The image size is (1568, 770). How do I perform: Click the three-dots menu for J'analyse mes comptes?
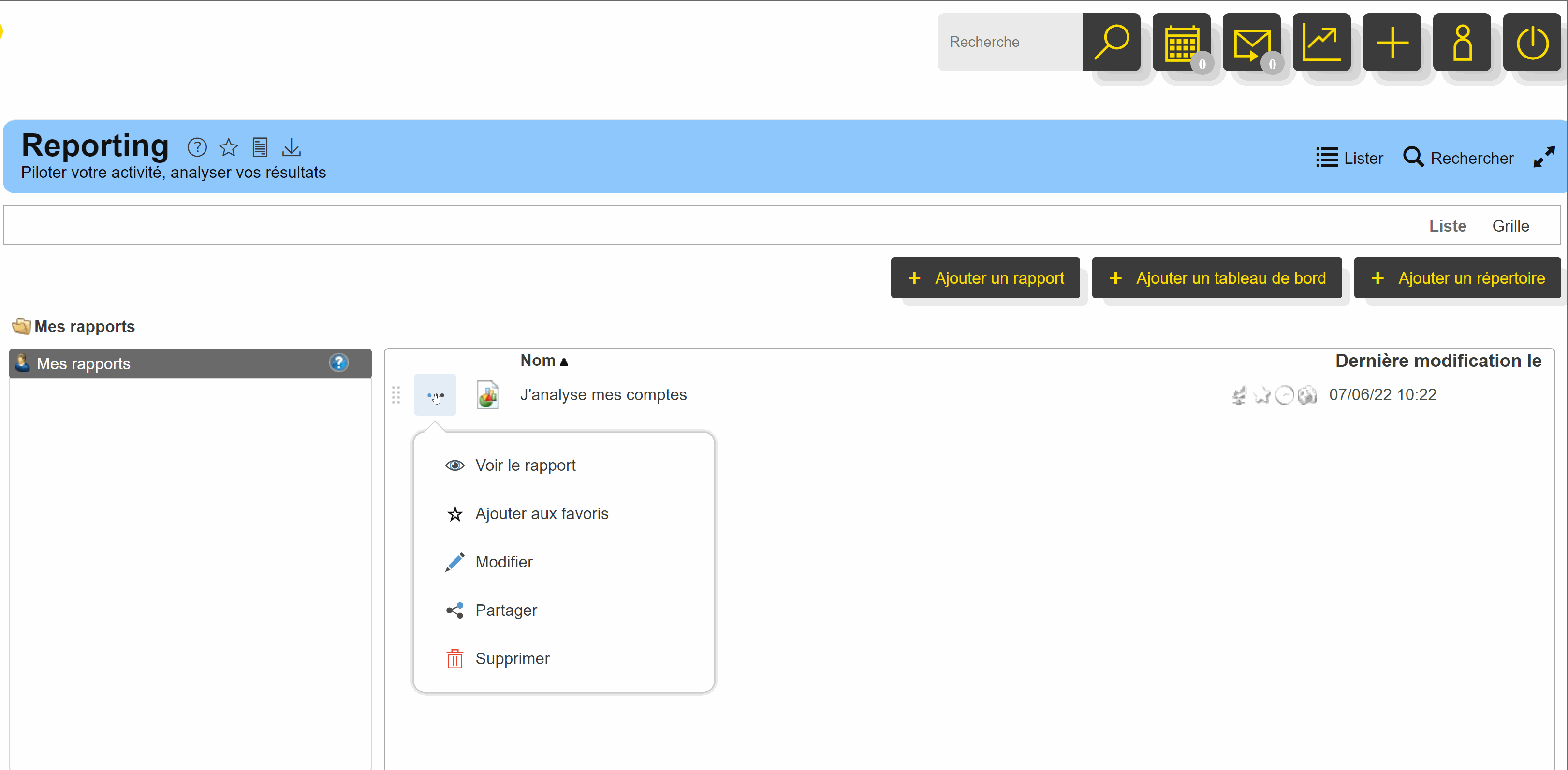pyautogui.click(x=435, y=395)
